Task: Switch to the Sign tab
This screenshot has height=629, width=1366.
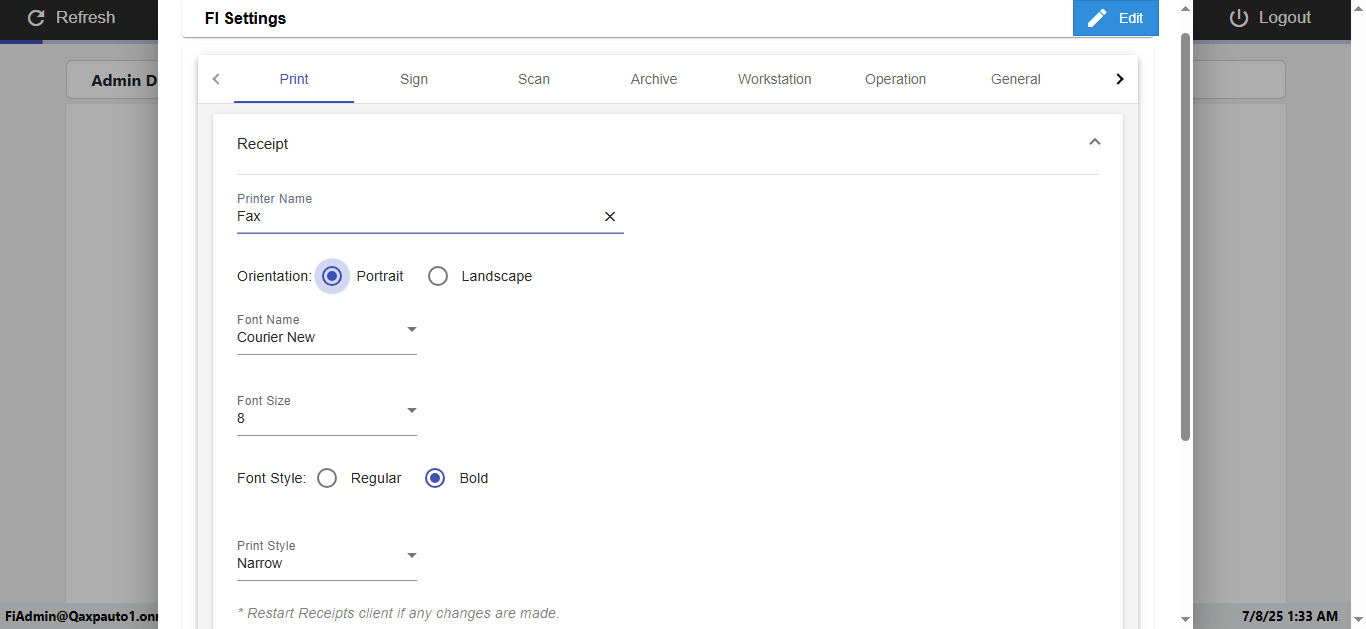Action: click(x=414, y=79)
